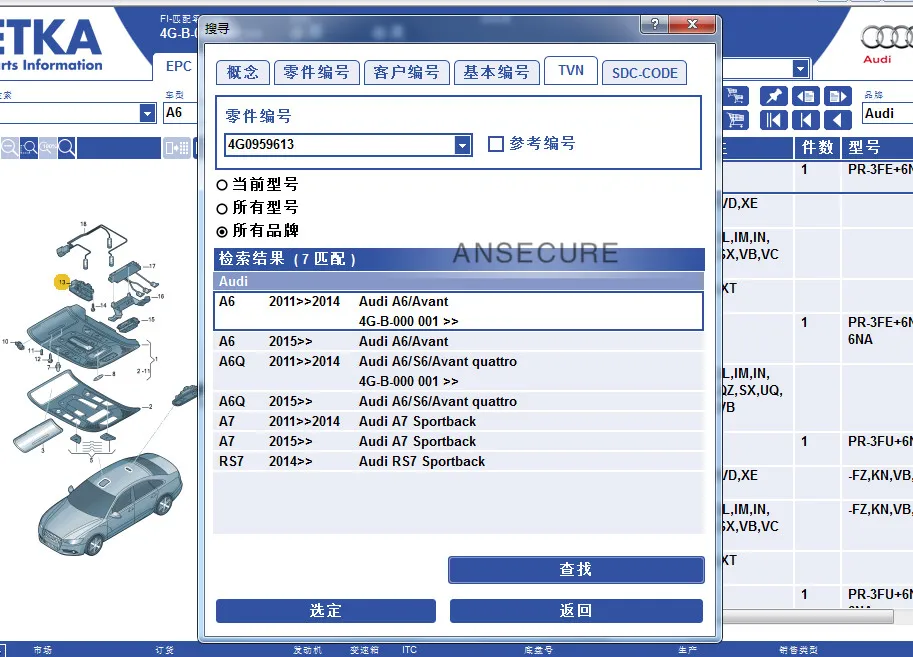Screen dimensions: 913x657
Task: Click 销售类型 in bottom status bar
Action: pos(798,649)
